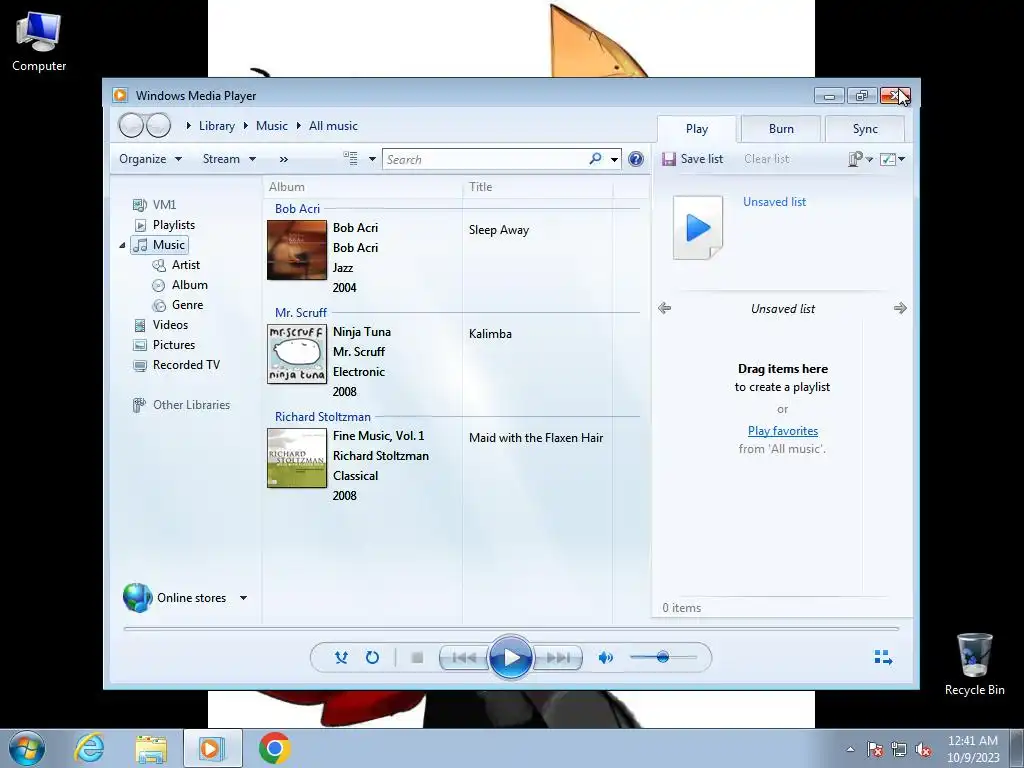Switch to Now Playing view icon
1024x768 pixels.
(x=883, y=657)
